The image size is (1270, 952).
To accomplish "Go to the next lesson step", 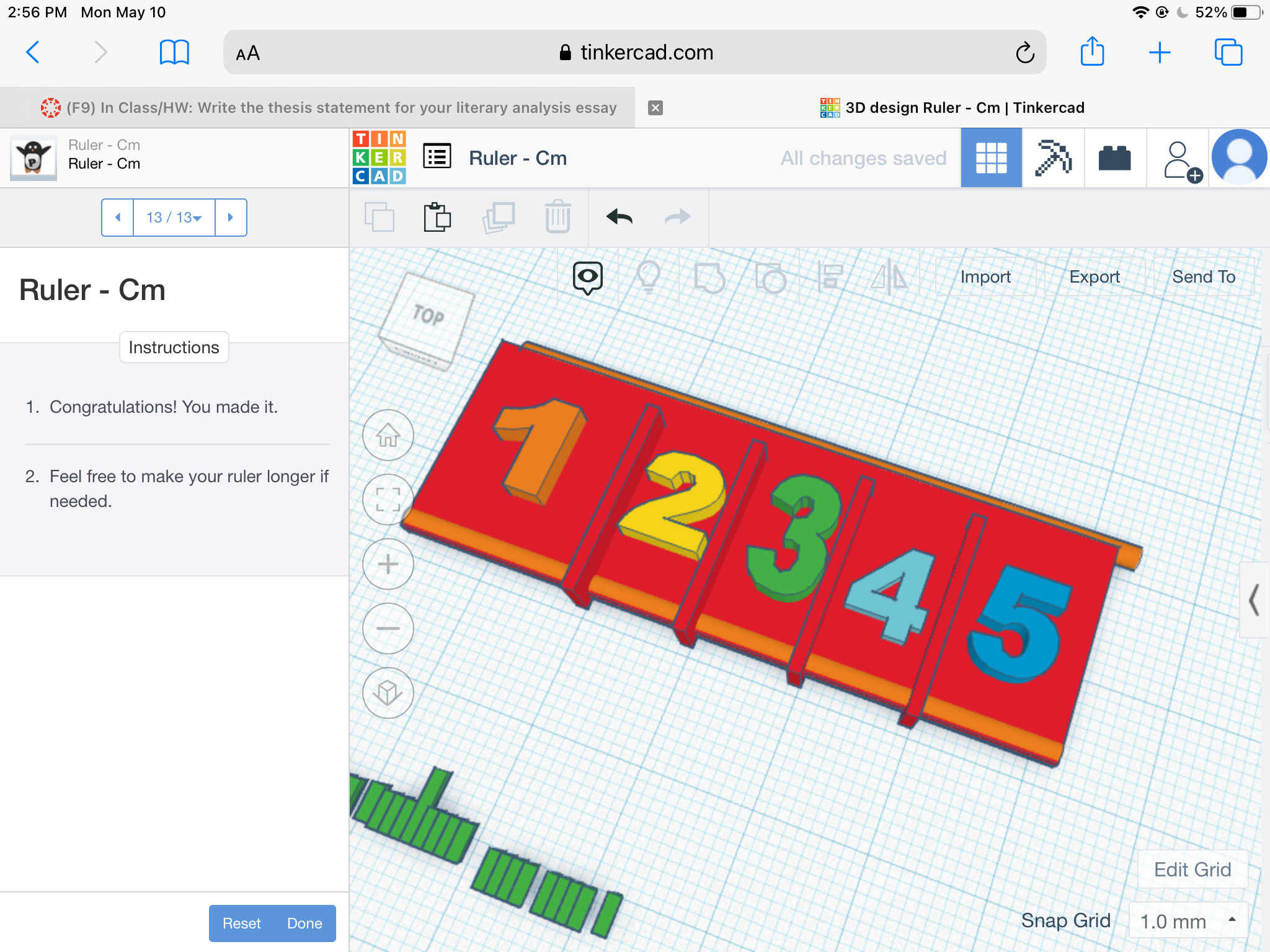I will tap(231, 218).
